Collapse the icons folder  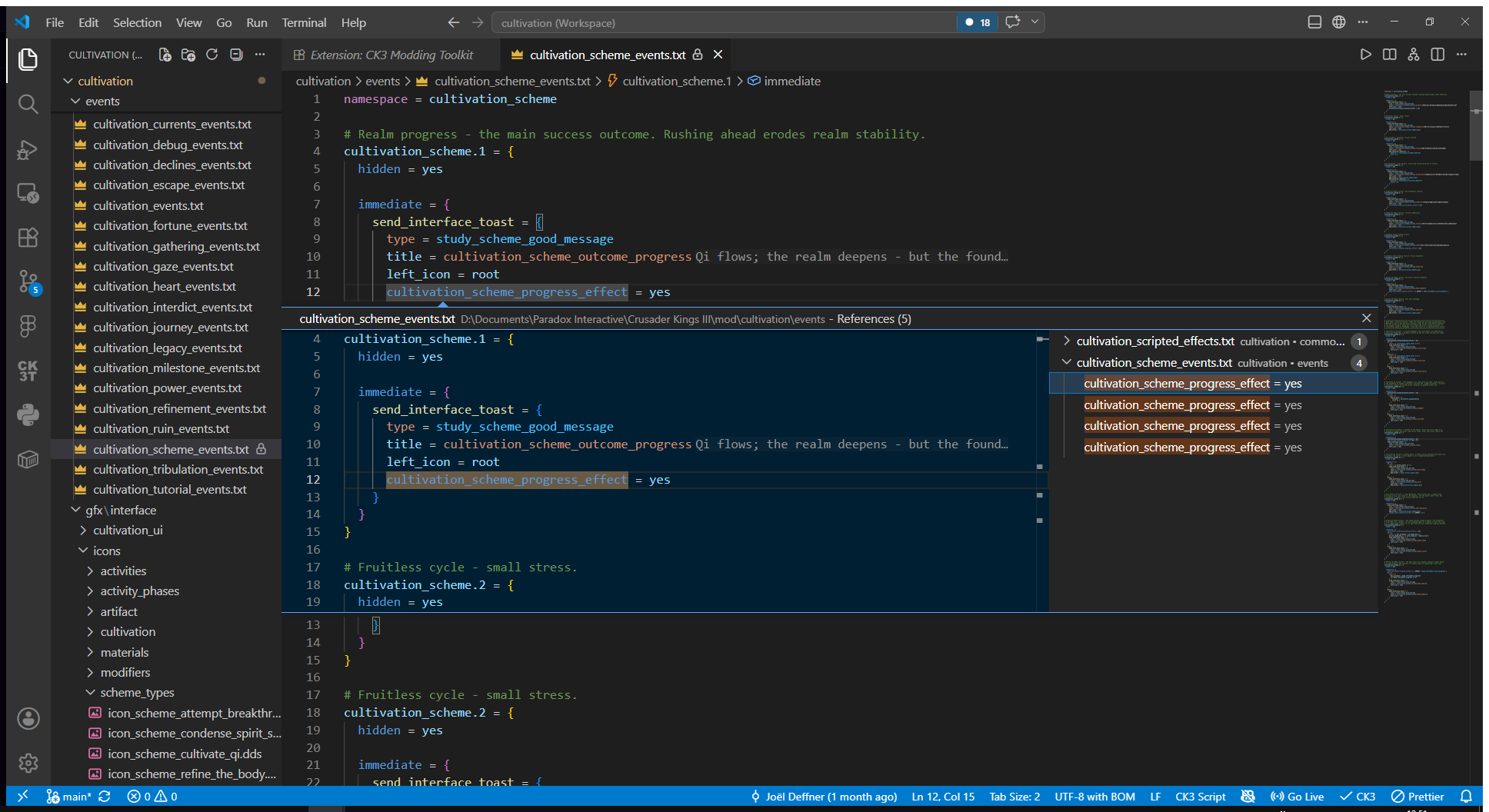[83, 551]
